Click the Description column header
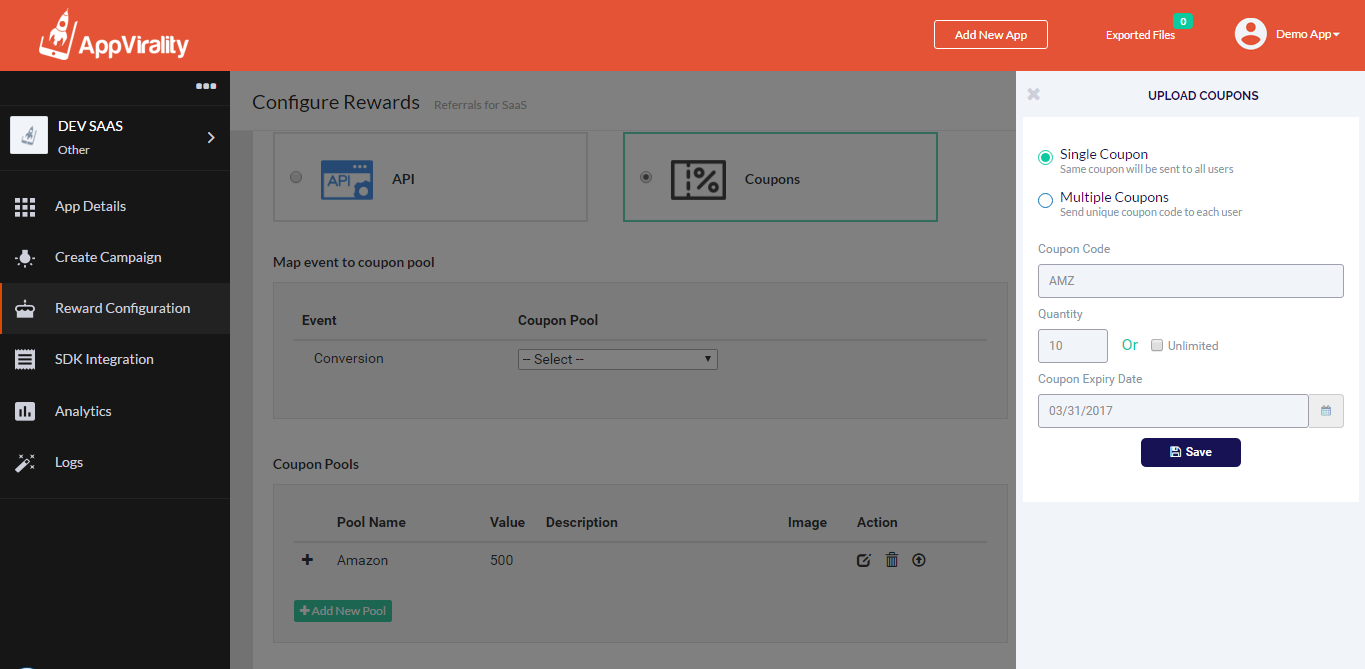Image resolution: width=1365 pixels, height=669 pixels. (582, 523)
